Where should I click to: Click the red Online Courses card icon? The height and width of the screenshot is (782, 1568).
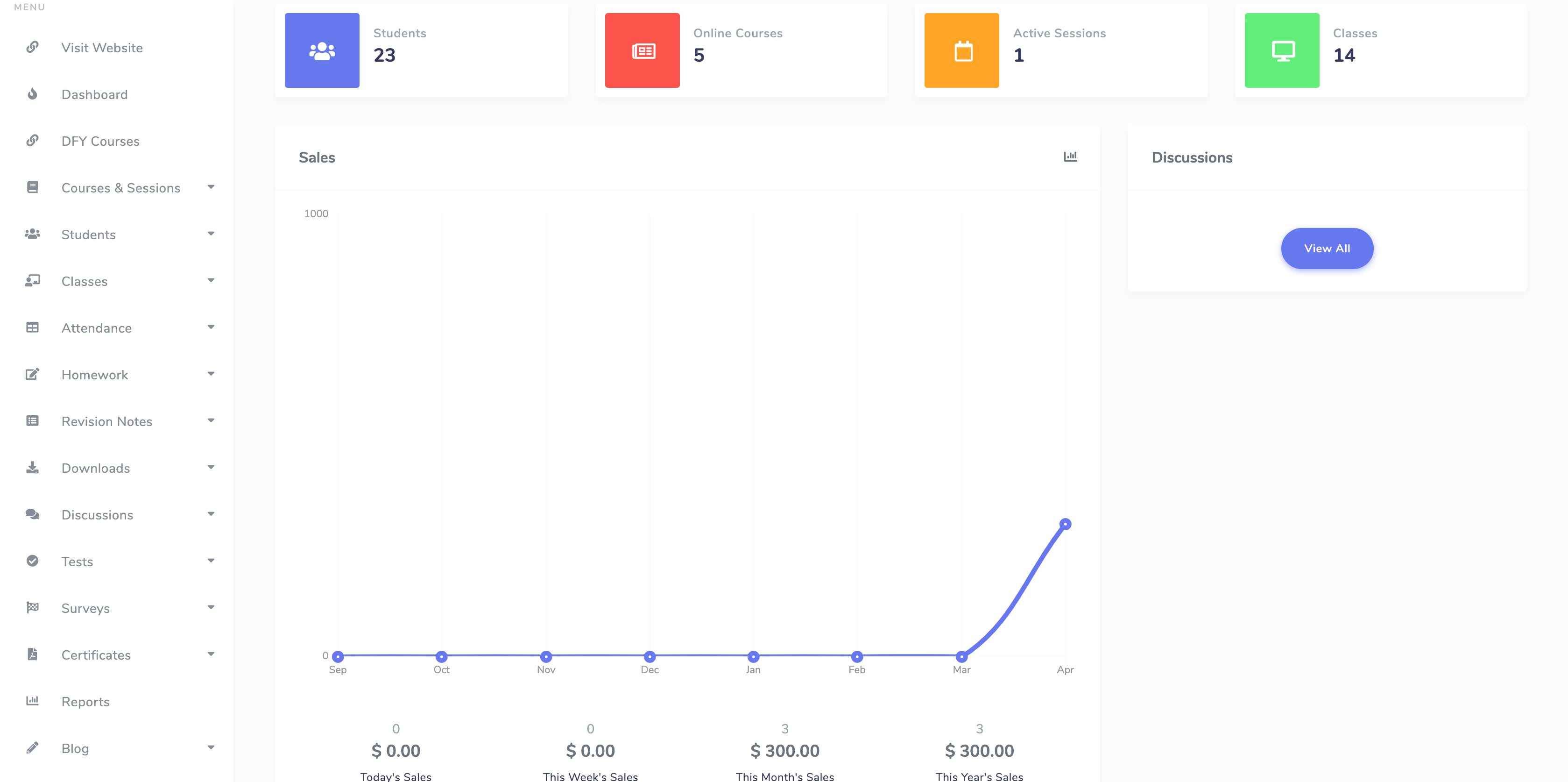coord(642,50)
